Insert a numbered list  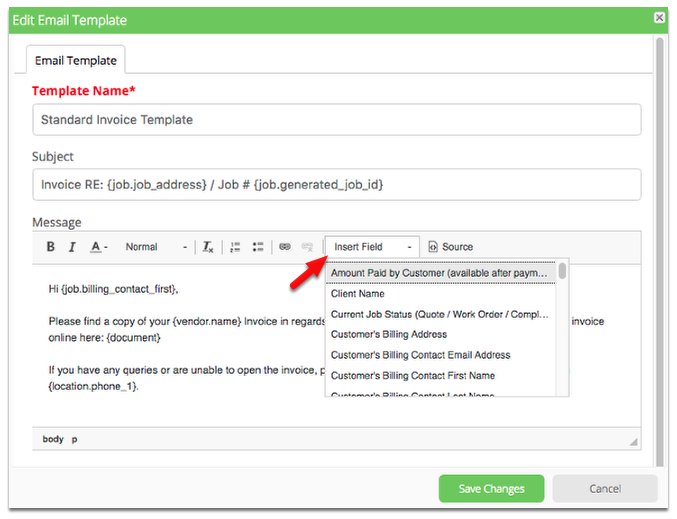(235, 247)
